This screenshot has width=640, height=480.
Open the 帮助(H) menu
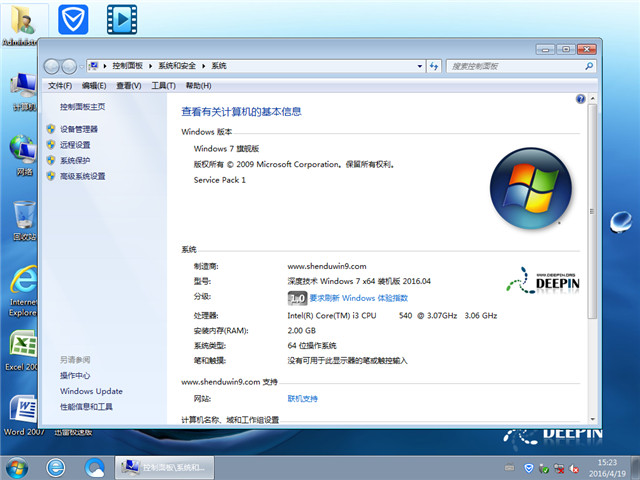[x=198, y=86]
